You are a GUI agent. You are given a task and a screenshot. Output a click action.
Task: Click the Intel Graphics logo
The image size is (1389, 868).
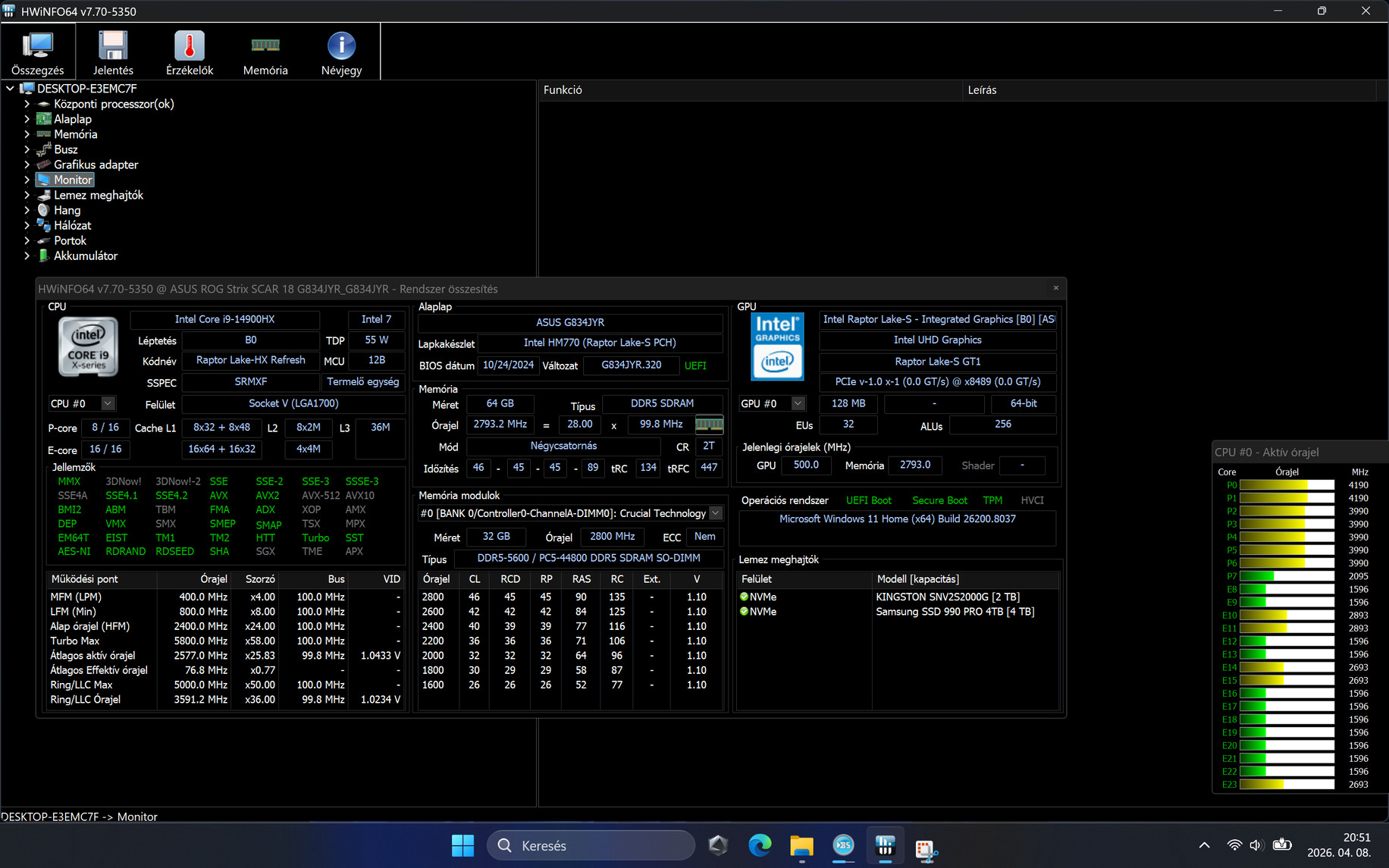tap(777, 346)
